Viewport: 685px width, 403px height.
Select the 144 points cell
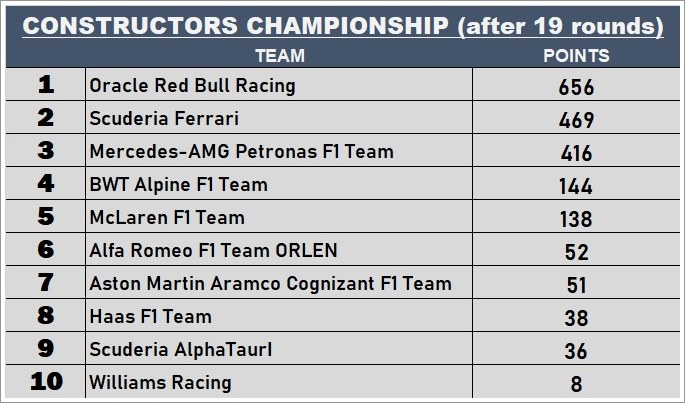click(x=575, y=186)
